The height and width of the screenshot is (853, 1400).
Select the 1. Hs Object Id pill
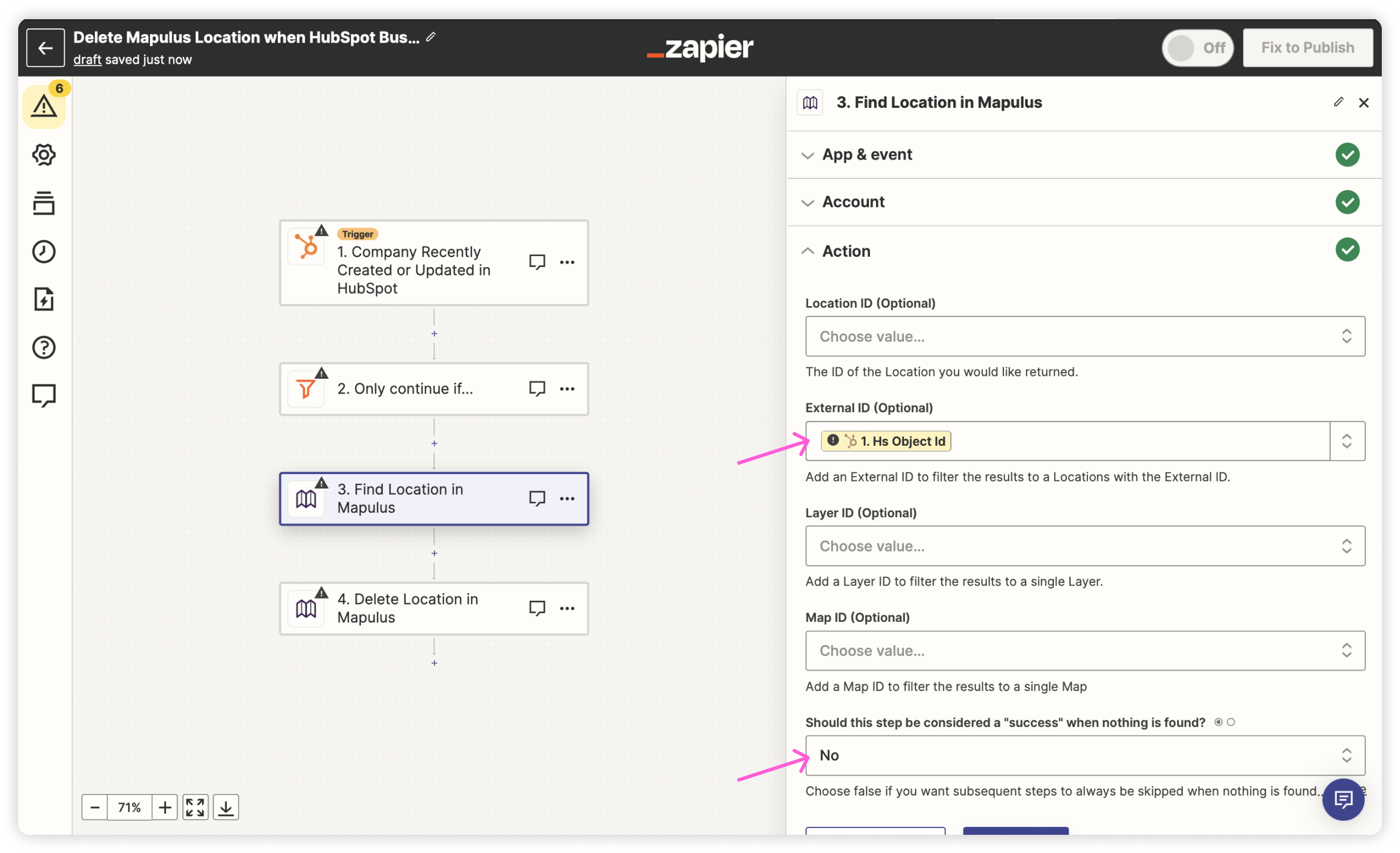click(886, 441)
